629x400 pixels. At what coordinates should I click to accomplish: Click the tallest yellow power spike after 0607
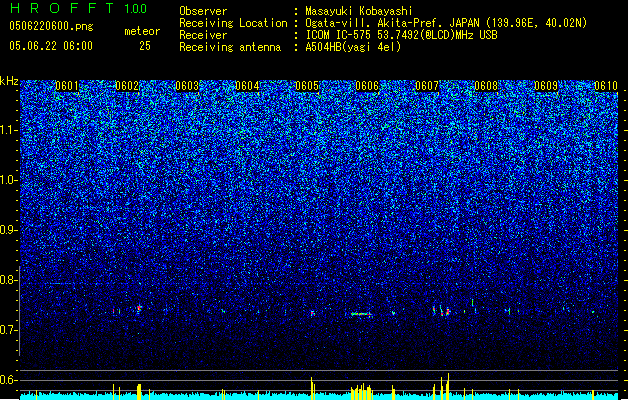pos(448,386)
